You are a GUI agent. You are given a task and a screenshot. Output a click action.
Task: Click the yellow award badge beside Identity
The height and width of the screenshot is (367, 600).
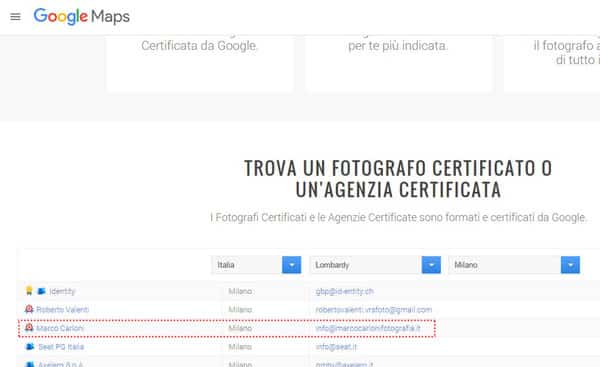(x=29, y=291)
